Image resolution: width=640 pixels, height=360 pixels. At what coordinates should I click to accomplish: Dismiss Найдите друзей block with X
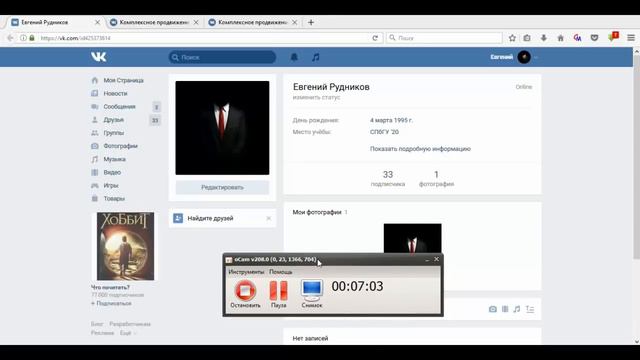coord(269,218)
